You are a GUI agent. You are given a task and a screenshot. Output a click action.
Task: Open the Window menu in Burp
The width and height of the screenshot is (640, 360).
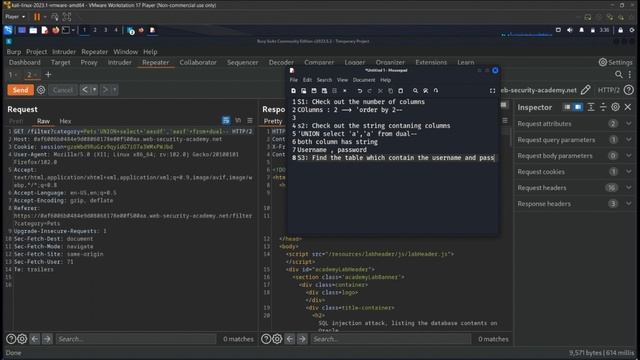[x=125, y=52]
